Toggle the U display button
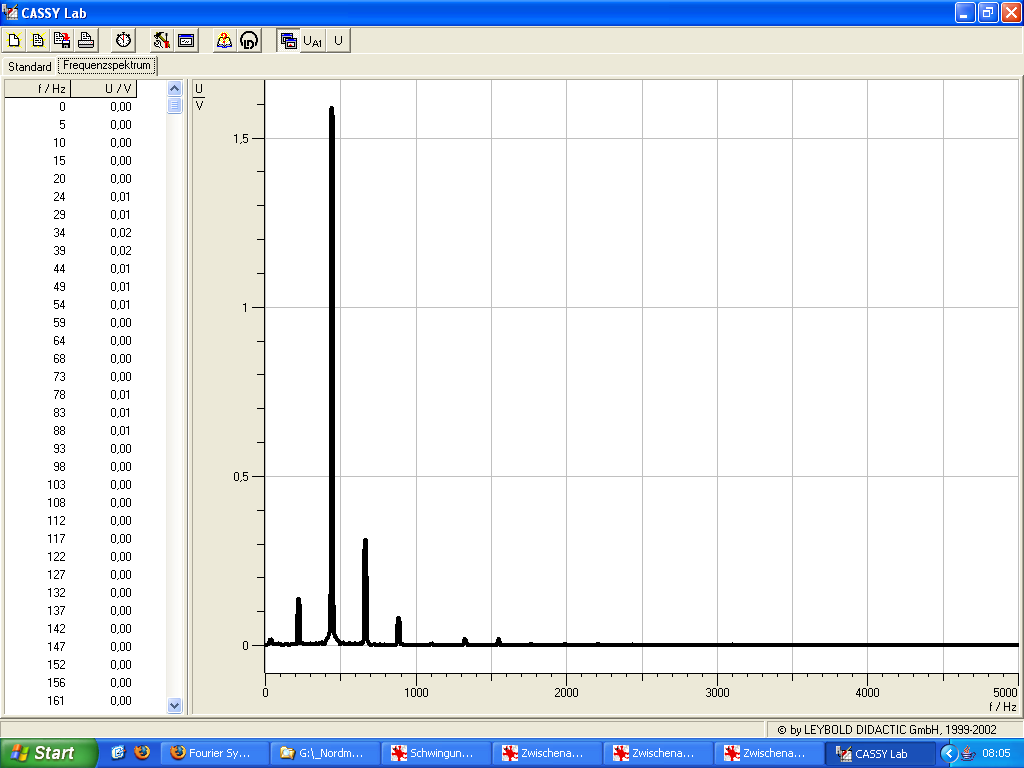The width and height of the screenshot is (1024, 768). [338, 41]
